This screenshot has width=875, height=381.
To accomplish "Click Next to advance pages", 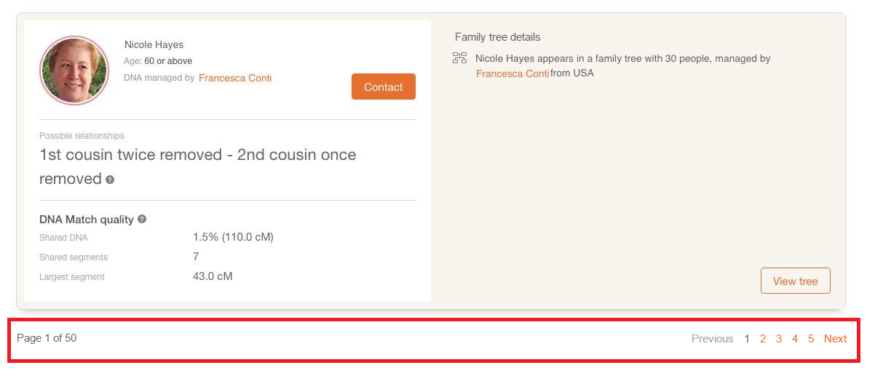I will click(x=835, y=339).
